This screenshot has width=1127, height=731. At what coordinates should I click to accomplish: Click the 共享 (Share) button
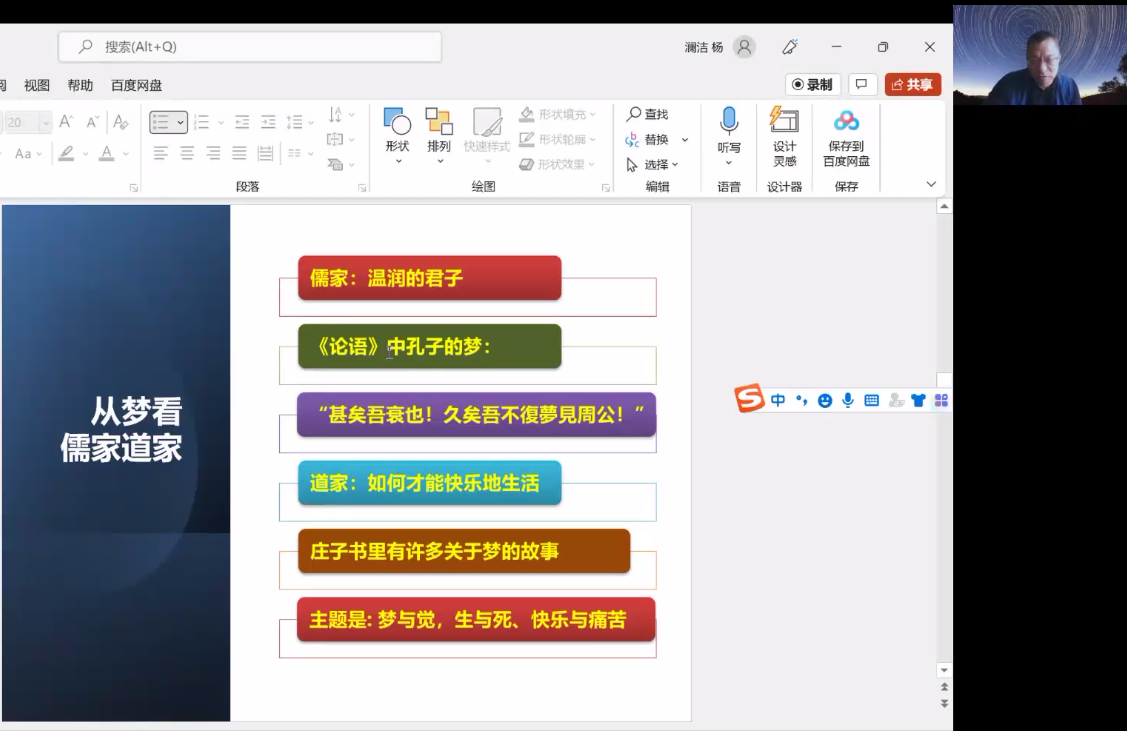pyautogui.click(x=912, y=85)
